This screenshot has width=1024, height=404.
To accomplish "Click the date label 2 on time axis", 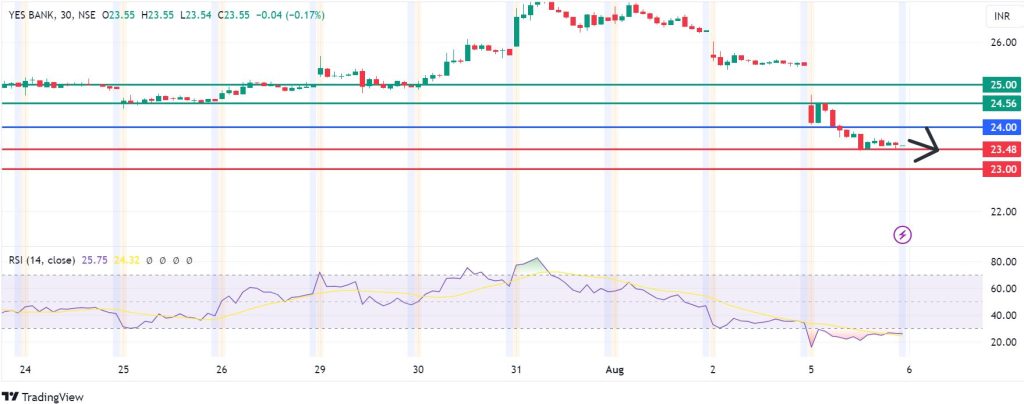I will 712,369.
